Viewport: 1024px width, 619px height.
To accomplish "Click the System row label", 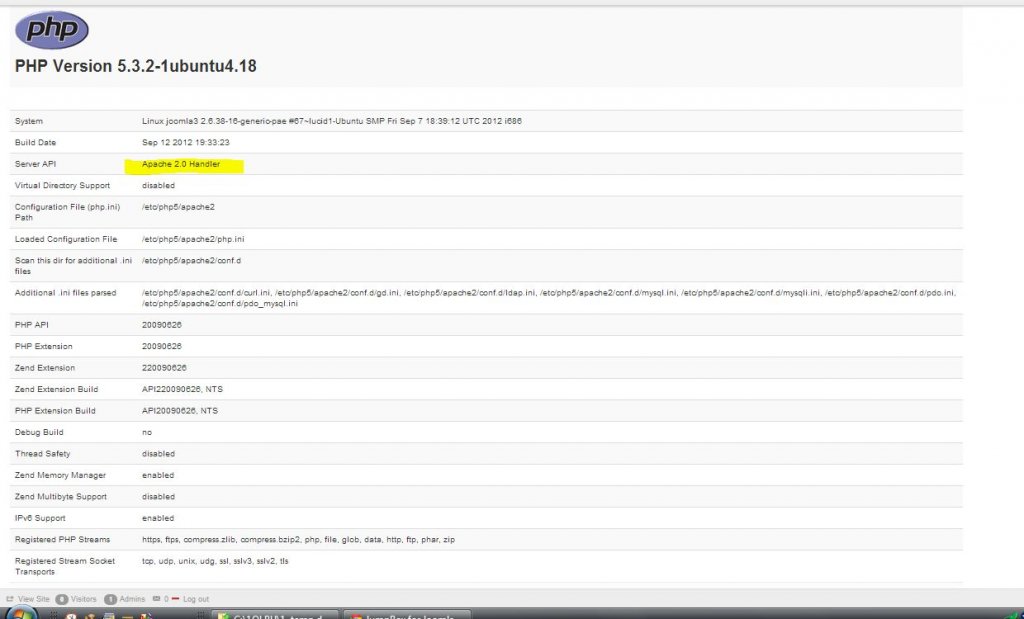I will tap(29, 121).
